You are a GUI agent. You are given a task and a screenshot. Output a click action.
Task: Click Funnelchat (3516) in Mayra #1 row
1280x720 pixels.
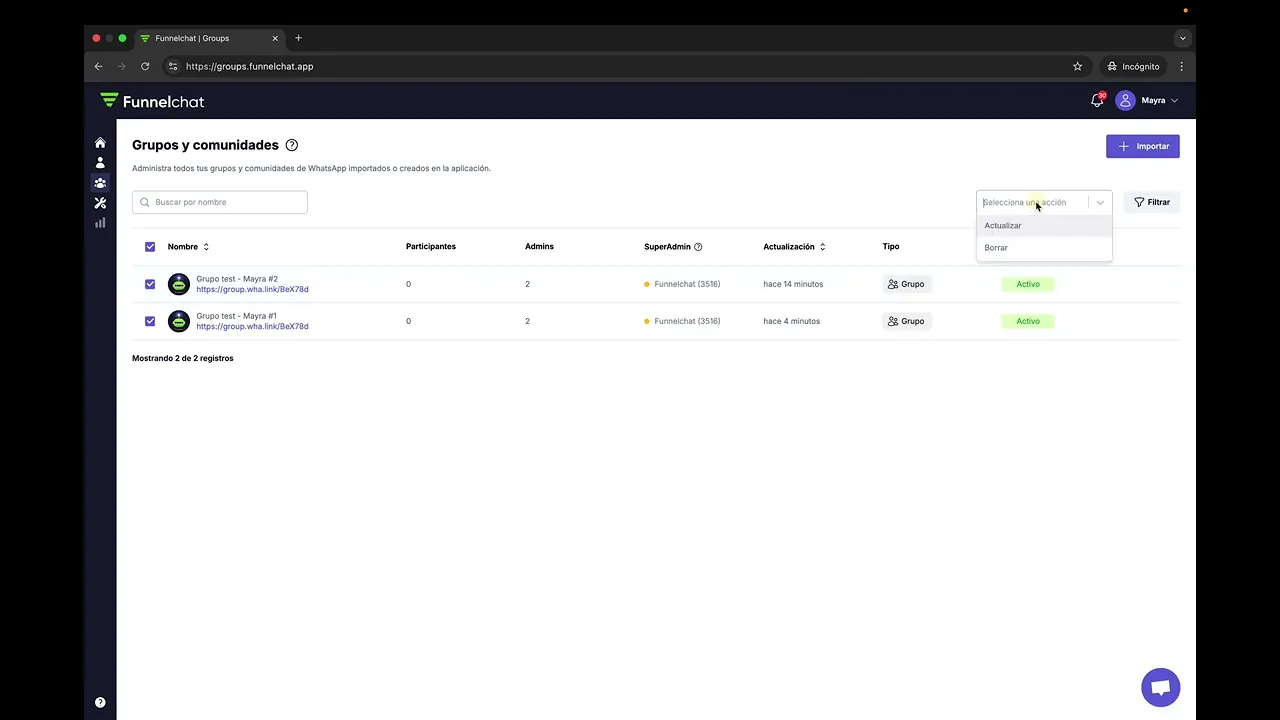click(687, 321)
